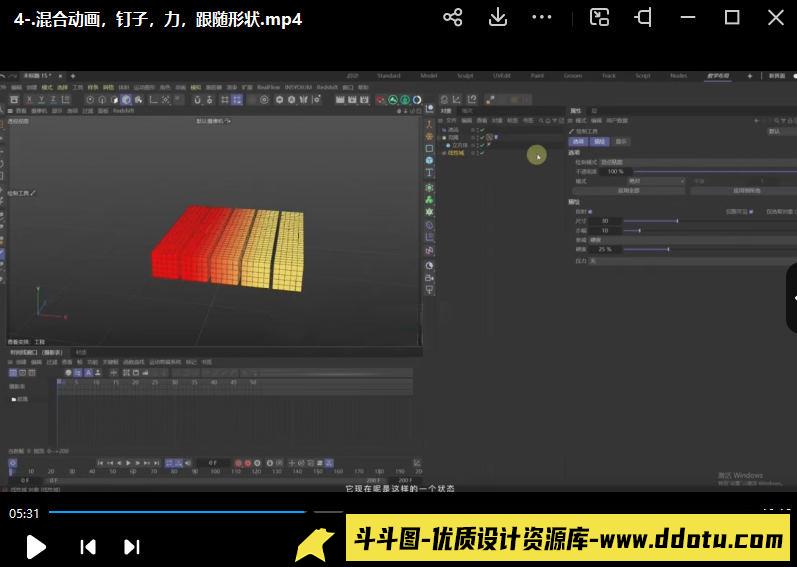Click the highlighted blue sphere toolbar icon
This screenshot has height=567, width=797.
coord(126,100)
